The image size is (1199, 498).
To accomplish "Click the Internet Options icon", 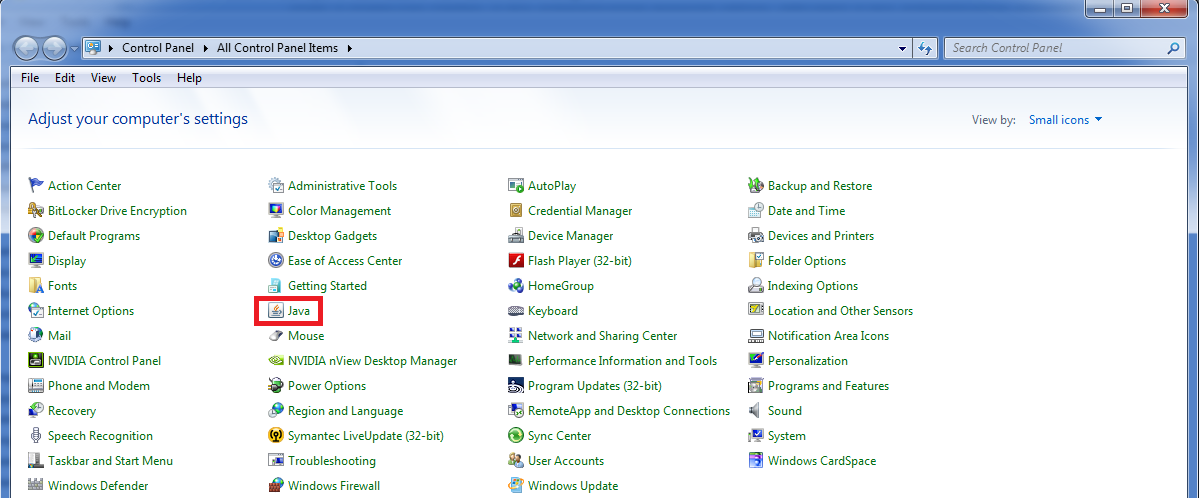I will [x=36, y=311].
